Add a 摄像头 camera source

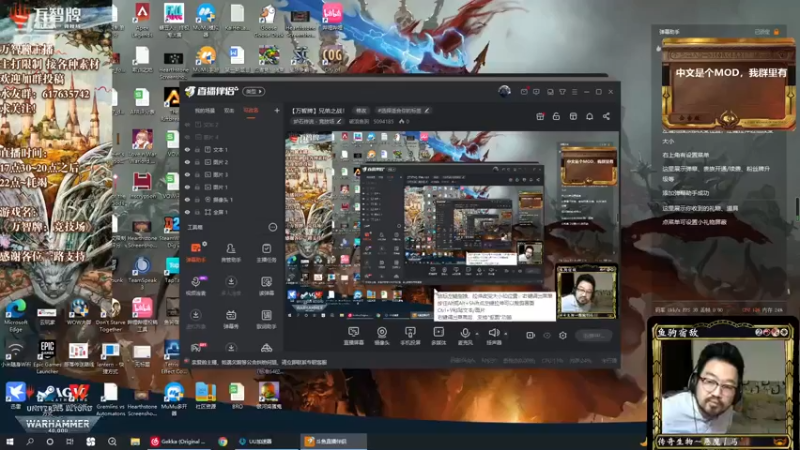click(382, 336)
